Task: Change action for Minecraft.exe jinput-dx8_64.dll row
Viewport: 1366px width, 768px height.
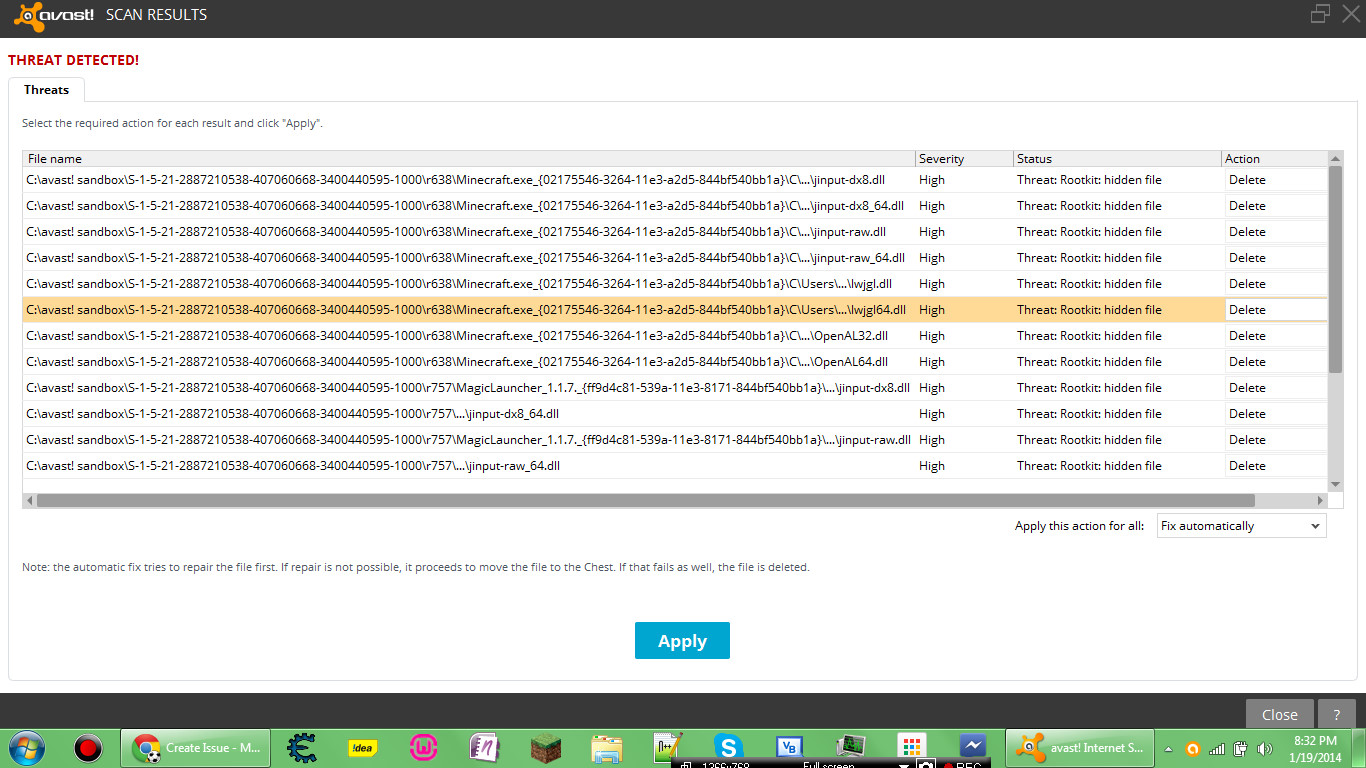Action: coord(1276,206)
